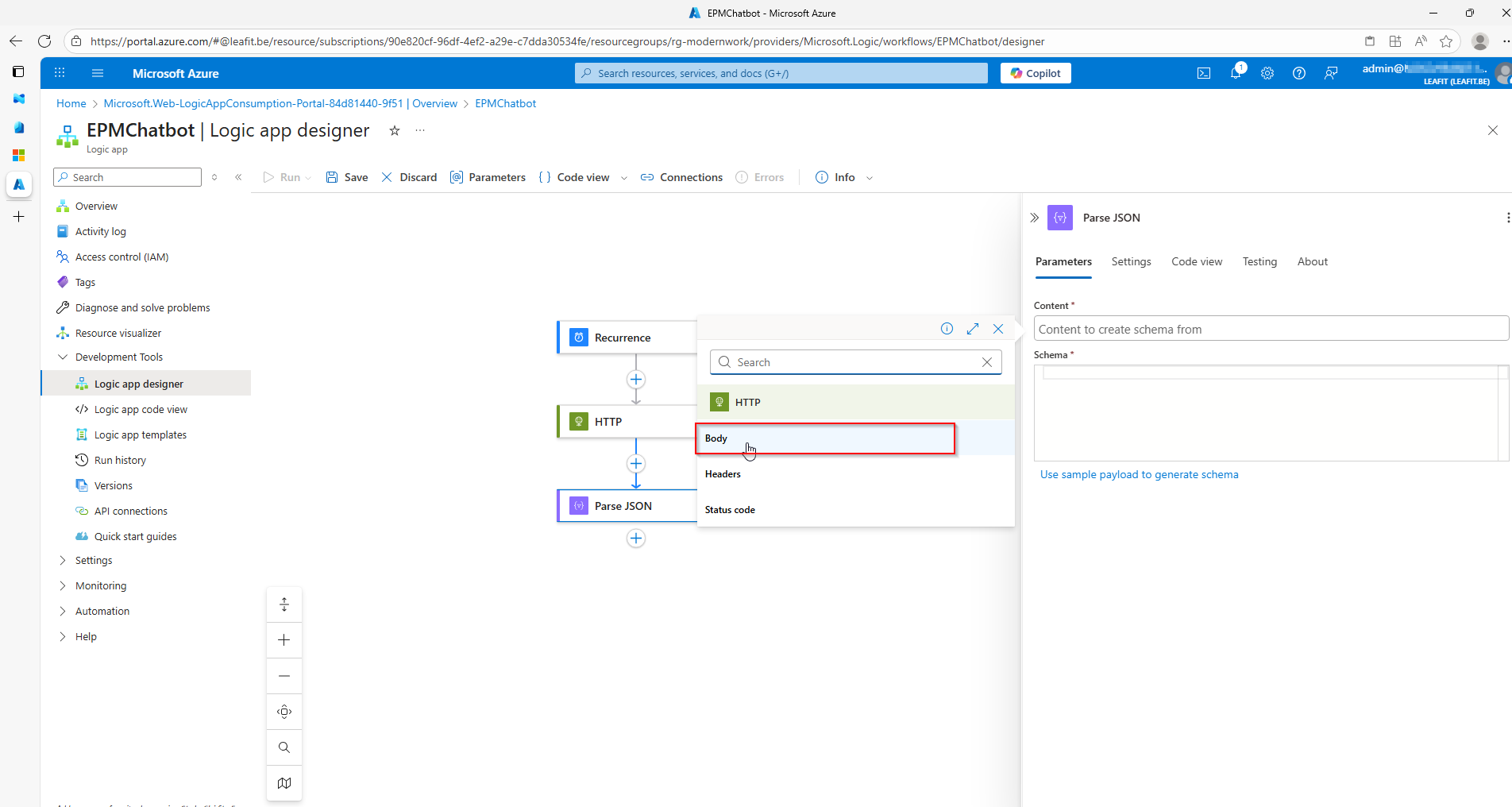1512x807 pixels.
Task: Expand the Info dropdown chevron
Action: [870, 178]
